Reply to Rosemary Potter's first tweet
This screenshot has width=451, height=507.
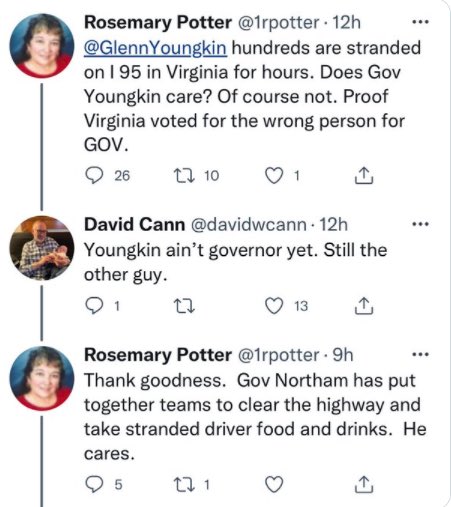tap(94, 175)
